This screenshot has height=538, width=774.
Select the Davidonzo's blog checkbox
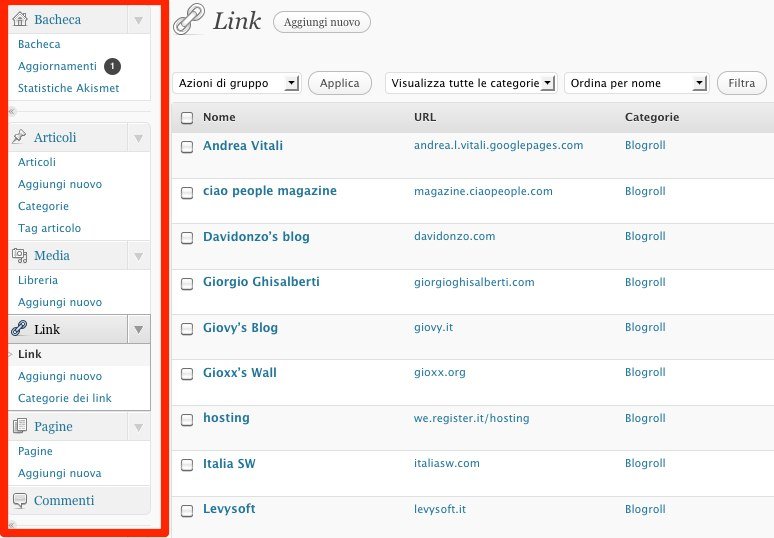[x=187, y=237]
